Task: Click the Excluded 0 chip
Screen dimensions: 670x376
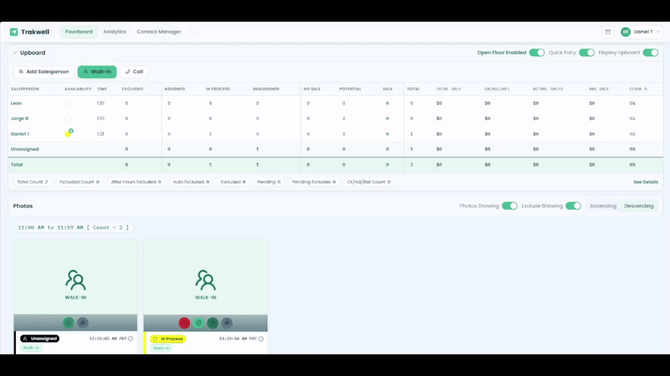Action: point(233,182)
